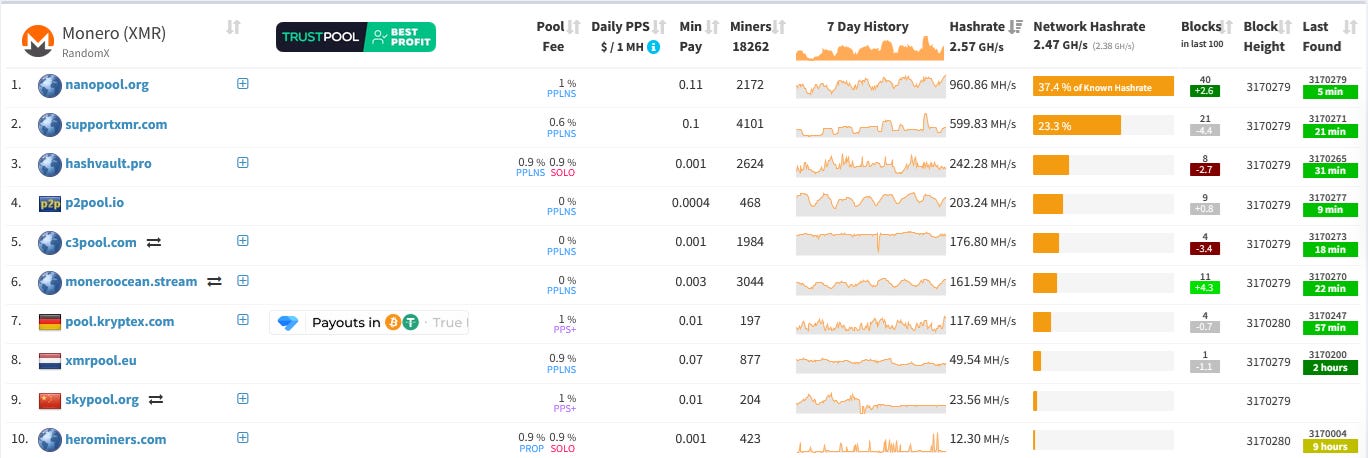Sort table by Hashrate column
Image resolution: width=1368 pixels, height=458 pixels.
pos(1015,27)
